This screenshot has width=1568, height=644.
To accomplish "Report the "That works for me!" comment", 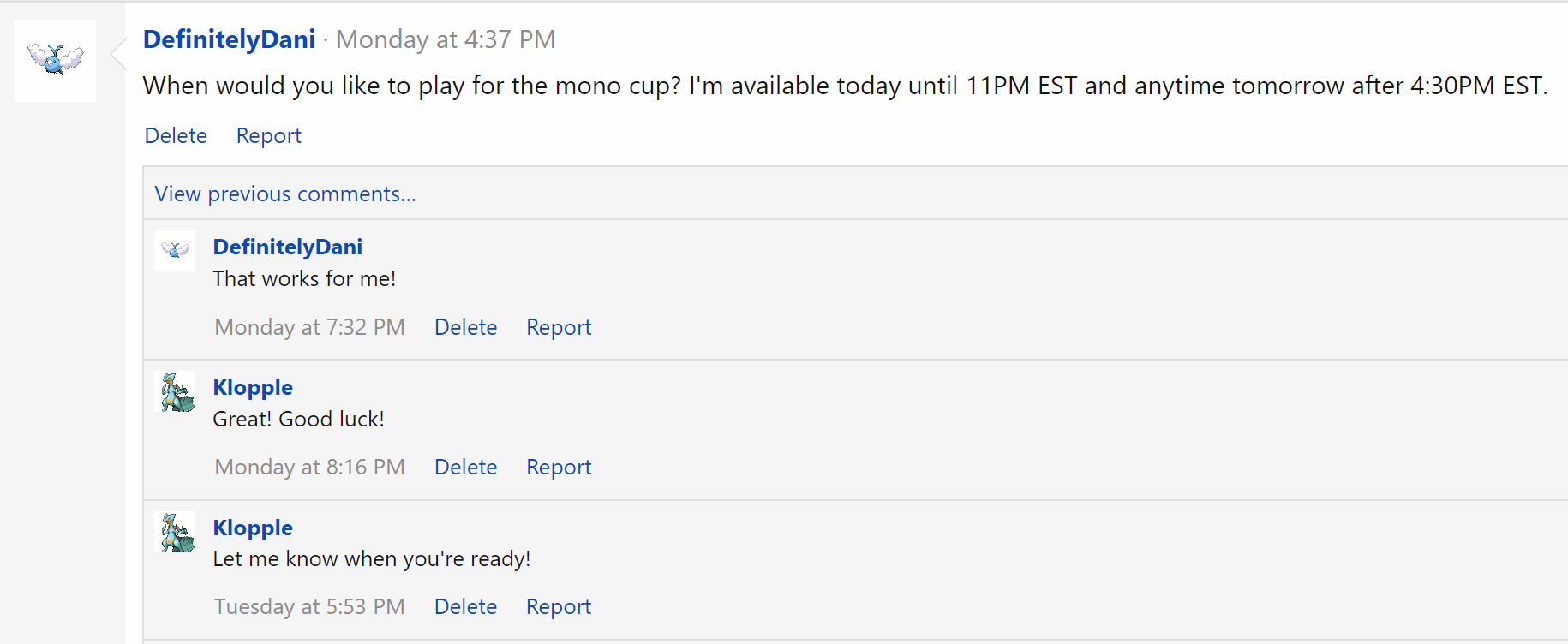I will [x=559, y=327].
